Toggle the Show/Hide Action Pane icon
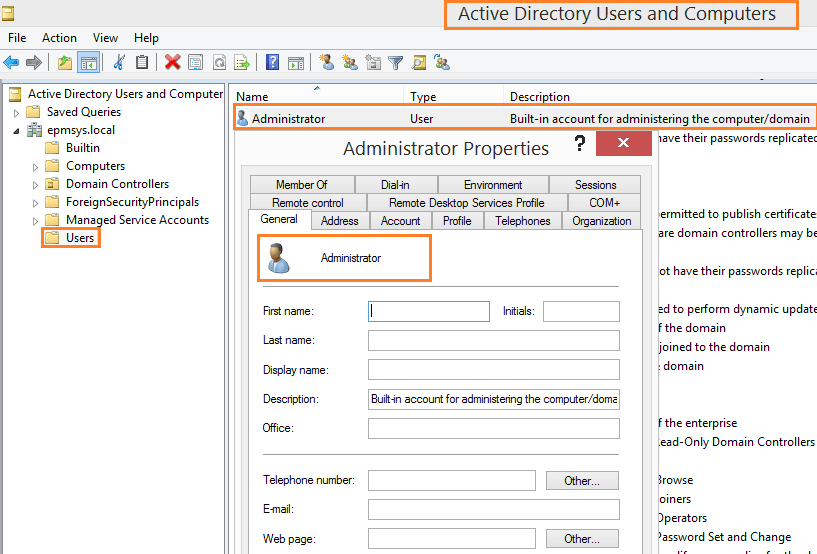This screenshot has height=554, width=817. coord(296,63)
